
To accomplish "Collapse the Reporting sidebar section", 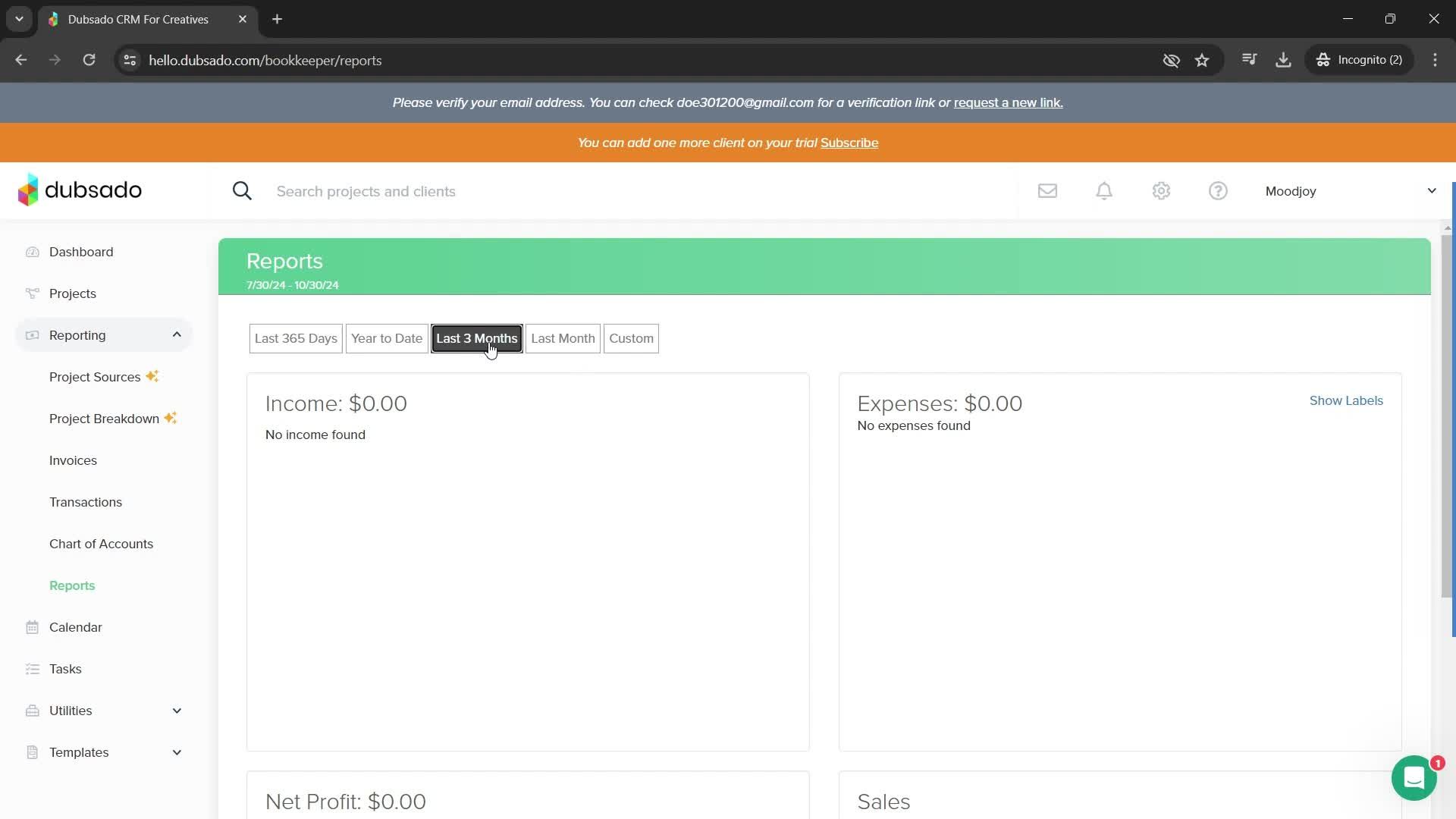I will 177,335.
